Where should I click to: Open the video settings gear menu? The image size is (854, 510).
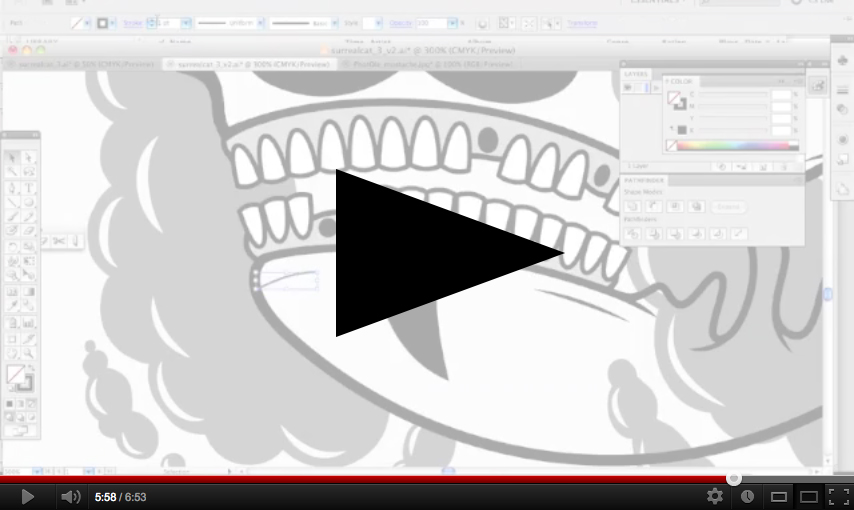point(715,496)
